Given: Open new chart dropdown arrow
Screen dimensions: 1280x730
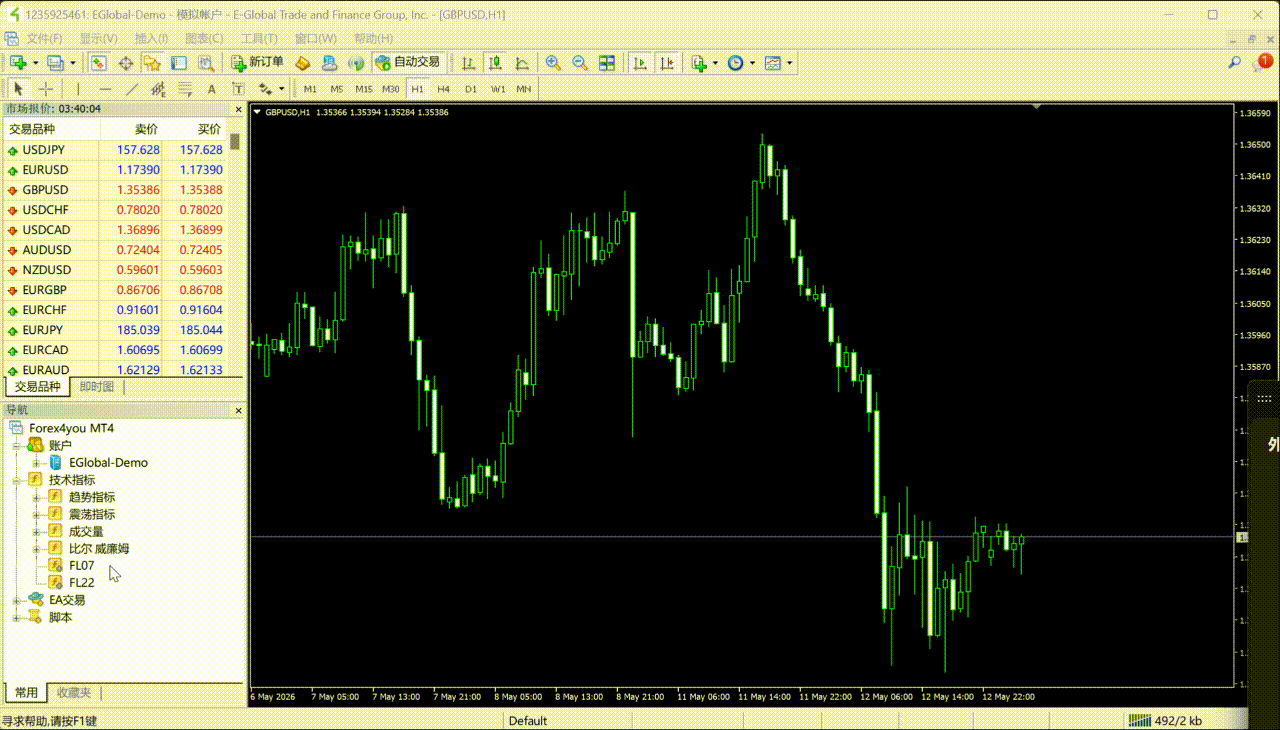Looking at the screenshot, I should (x=36, y=63).
